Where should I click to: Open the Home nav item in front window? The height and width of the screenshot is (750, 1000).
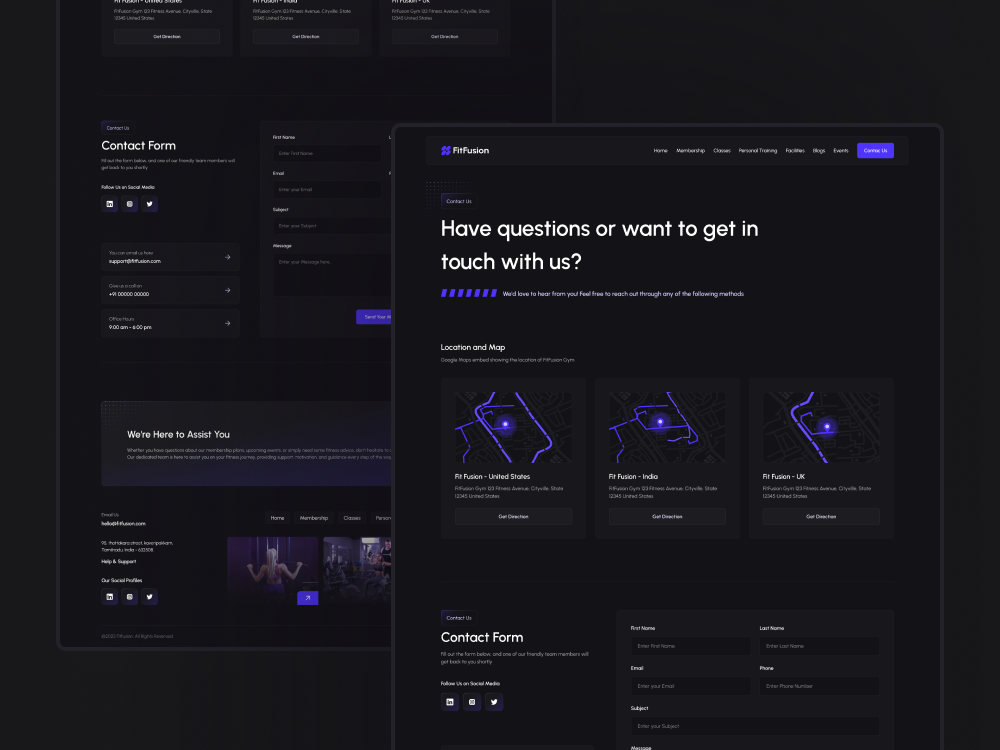(x=660, y=151)
